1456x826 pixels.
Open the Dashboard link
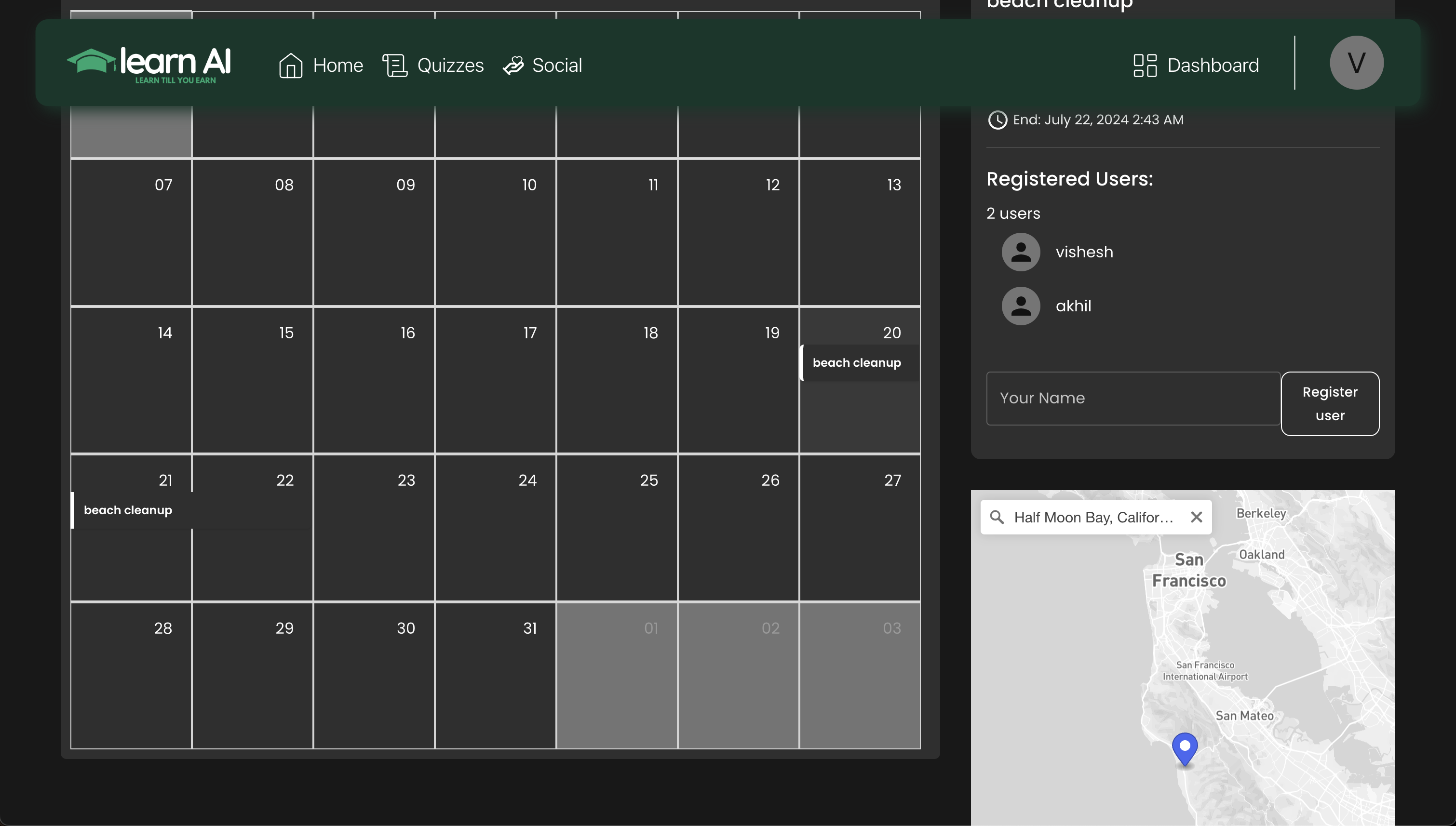coord(1213,65)
